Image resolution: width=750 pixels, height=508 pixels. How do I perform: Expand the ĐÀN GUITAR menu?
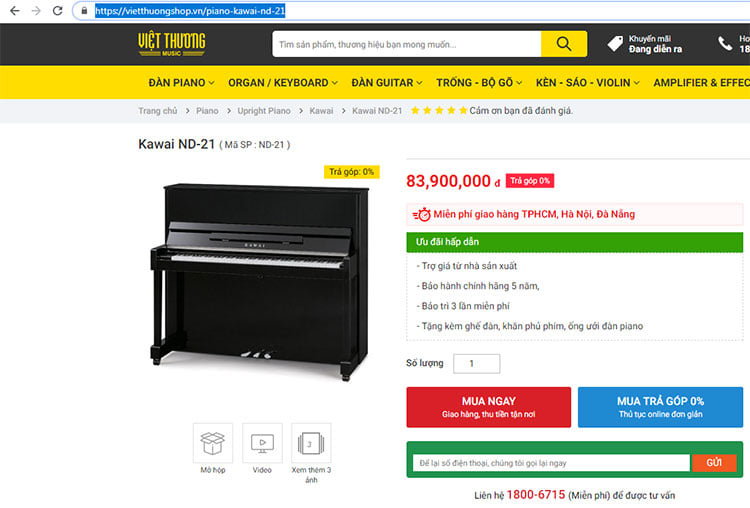[x=386, y=83]
